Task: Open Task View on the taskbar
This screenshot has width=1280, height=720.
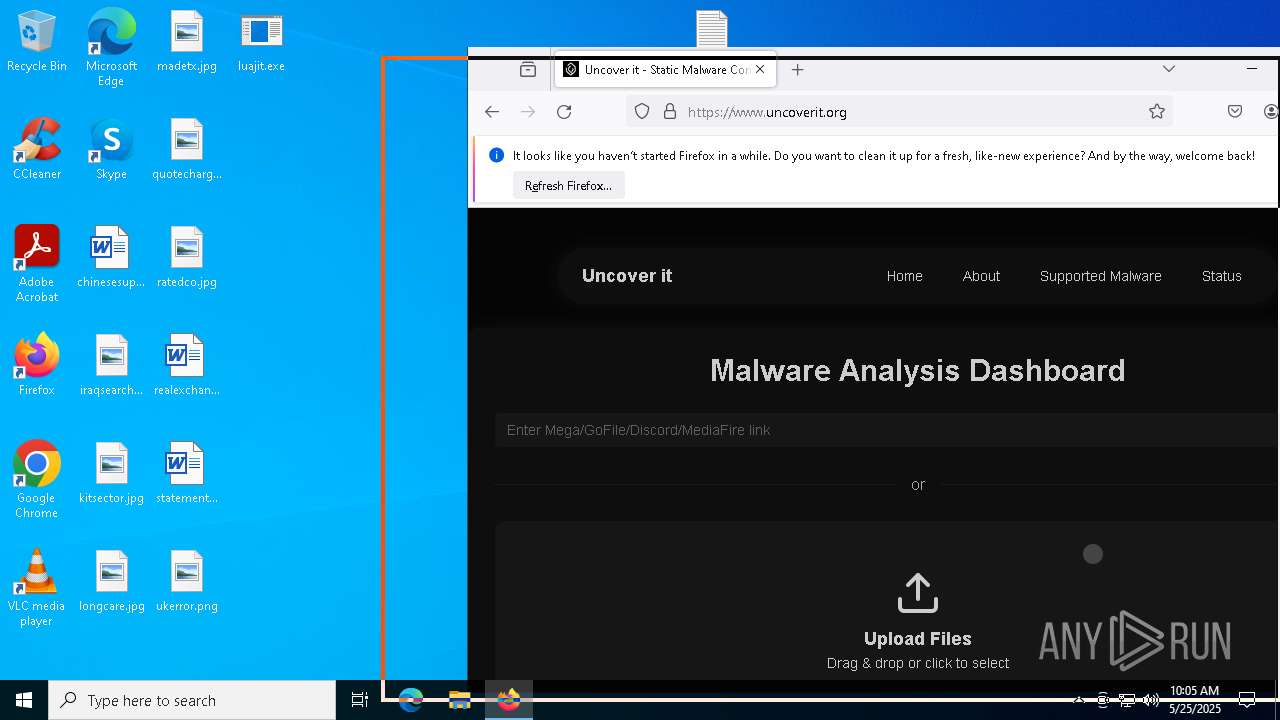Action: click(360, 700)
